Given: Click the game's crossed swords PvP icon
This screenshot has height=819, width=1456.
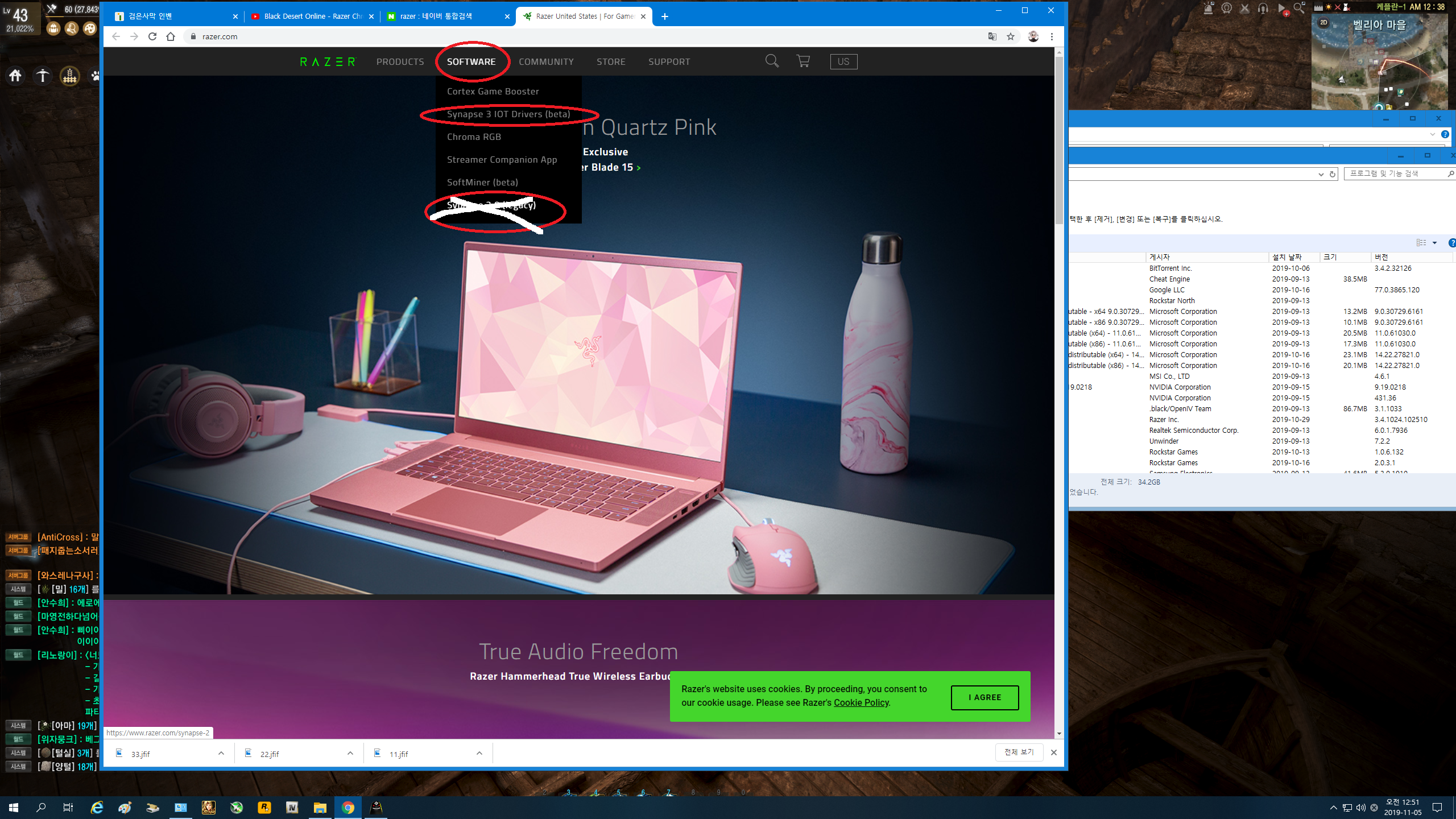Looking at the screenshot, I should click(x=1244, y=8).
